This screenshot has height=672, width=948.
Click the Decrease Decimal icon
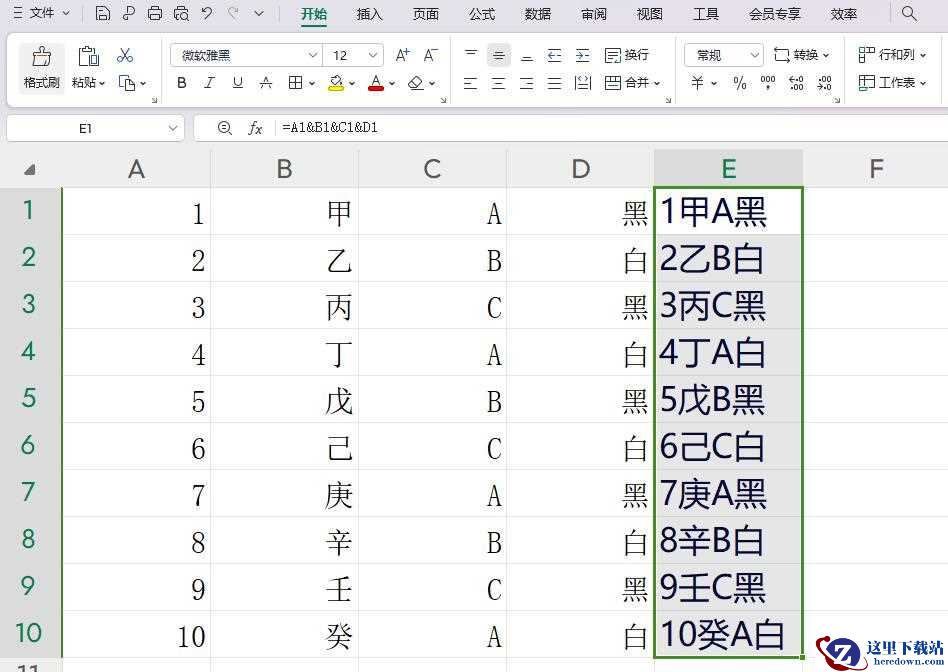(825, 83)
